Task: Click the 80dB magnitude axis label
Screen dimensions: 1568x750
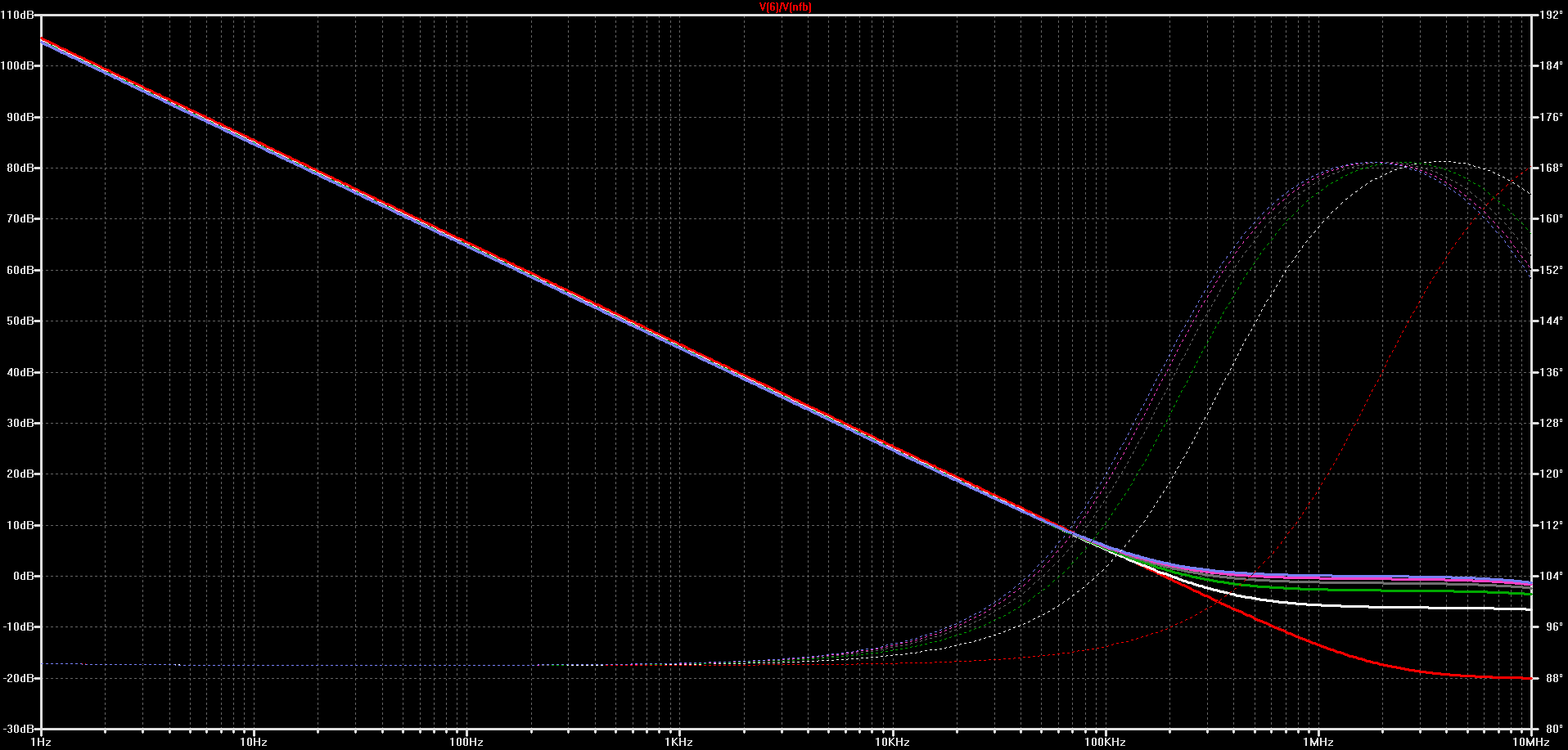Action: 20,168
